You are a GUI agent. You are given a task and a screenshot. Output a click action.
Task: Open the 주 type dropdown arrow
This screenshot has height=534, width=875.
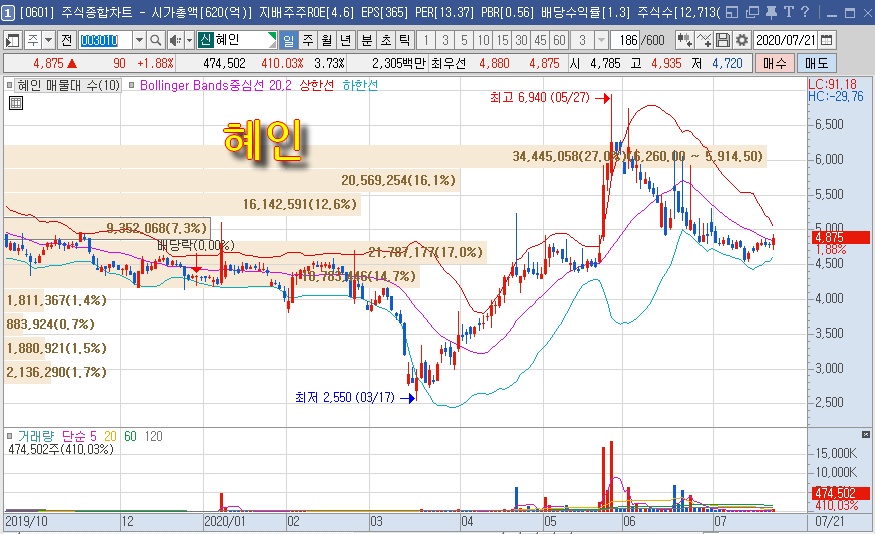pyautogui.click(x=49, y=40)
